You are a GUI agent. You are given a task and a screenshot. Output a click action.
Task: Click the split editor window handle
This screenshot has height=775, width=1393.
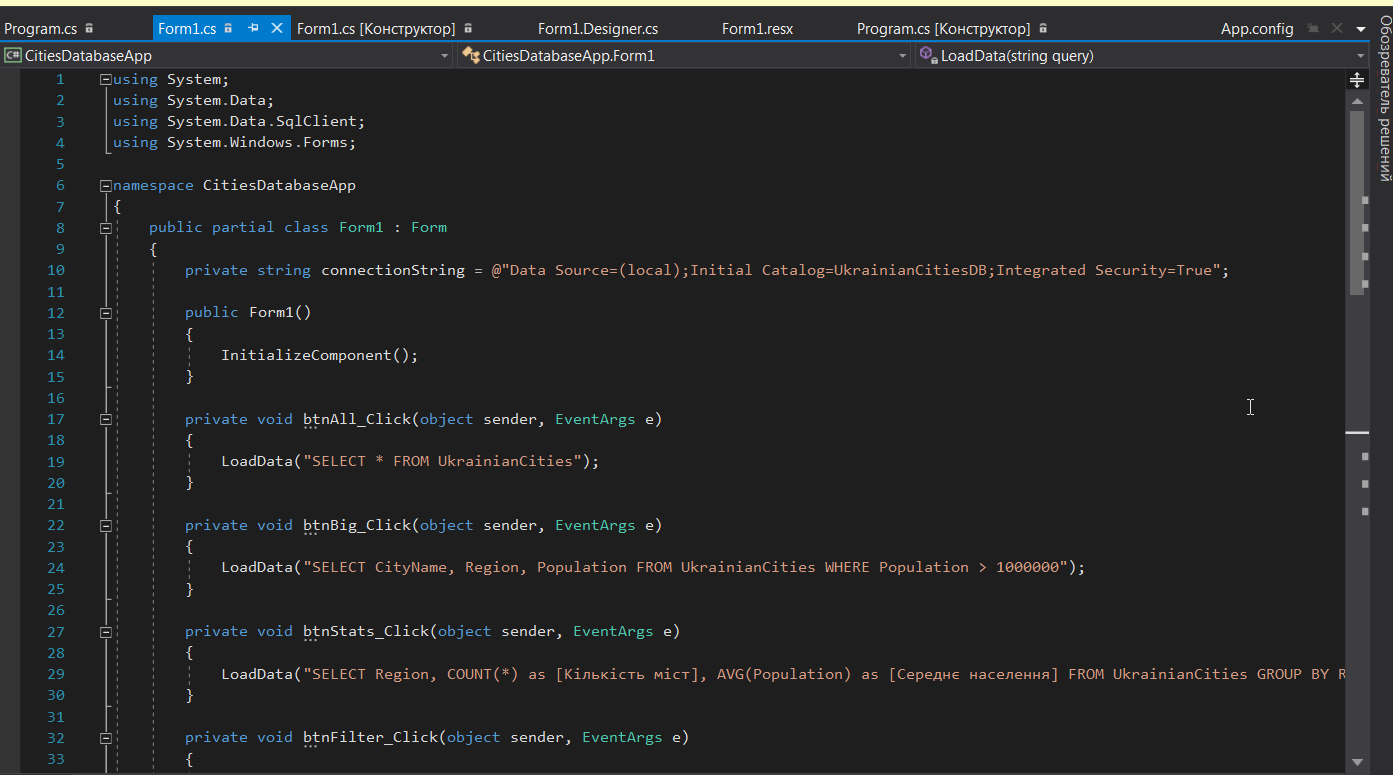click(1357, 79)
